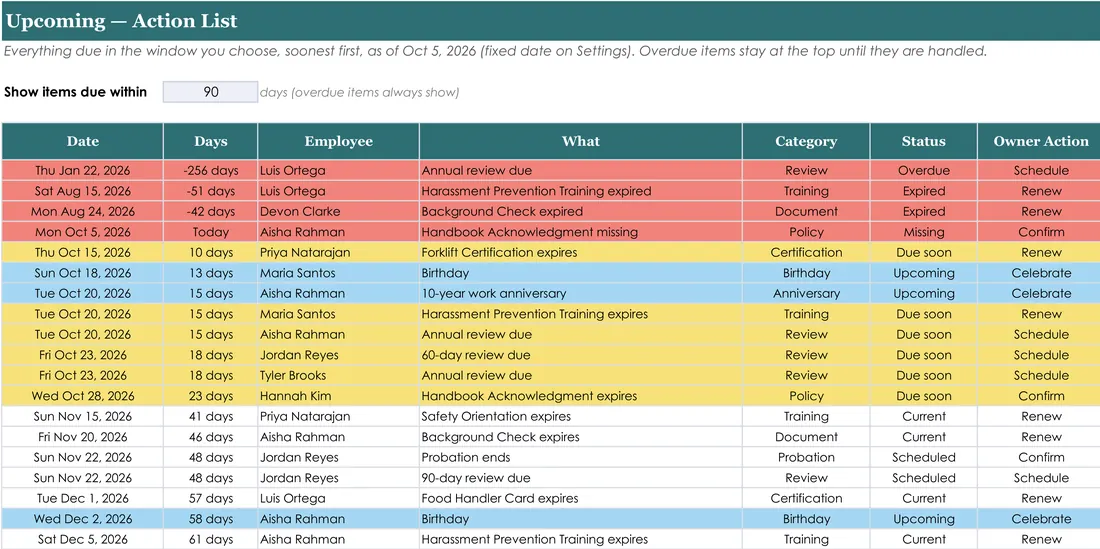
Task: Select 'Harassment Prevention Training expired' cell
Action: [580, 191]
